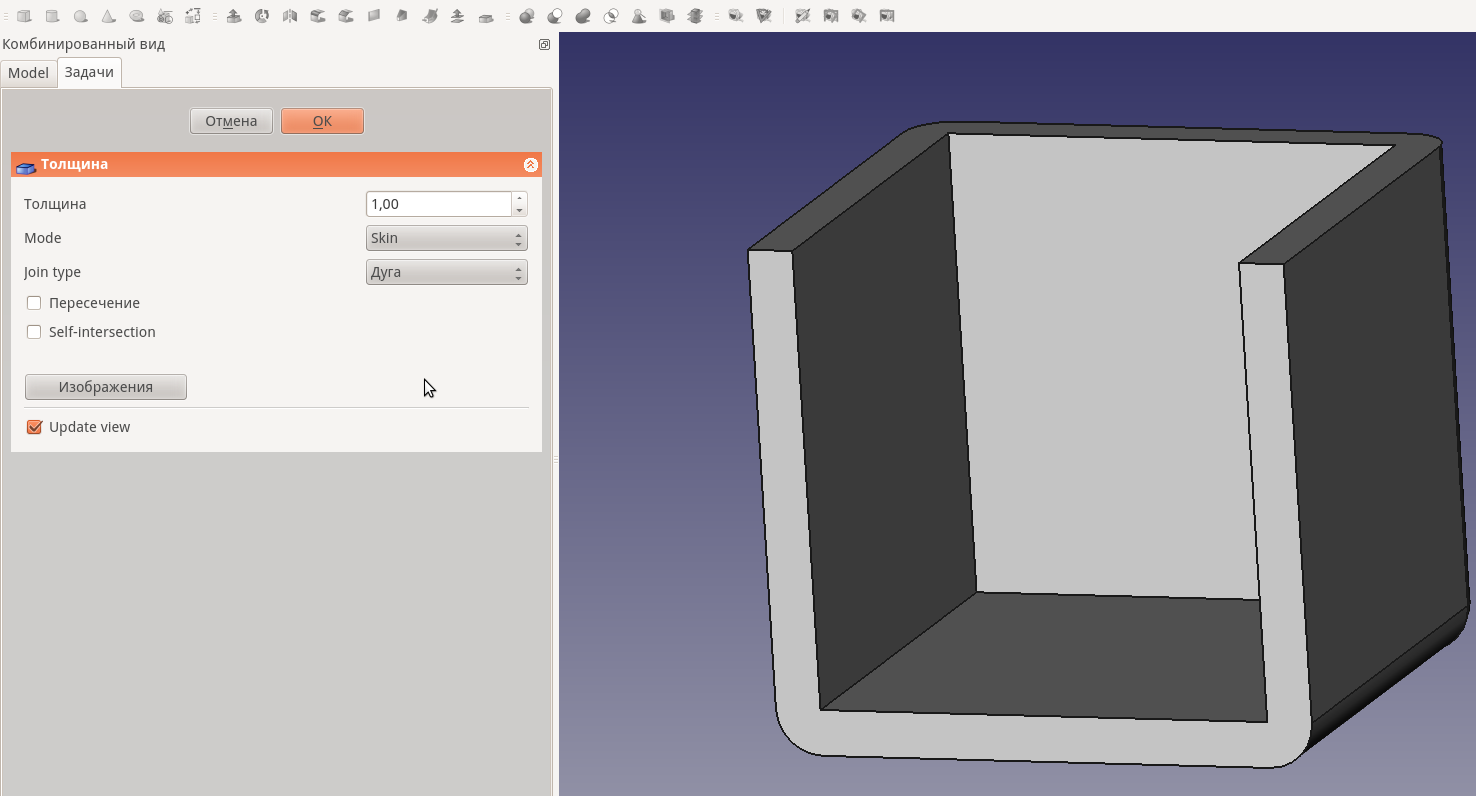
Task: Click the thickness value input field
Action: (x=438, y=203)
